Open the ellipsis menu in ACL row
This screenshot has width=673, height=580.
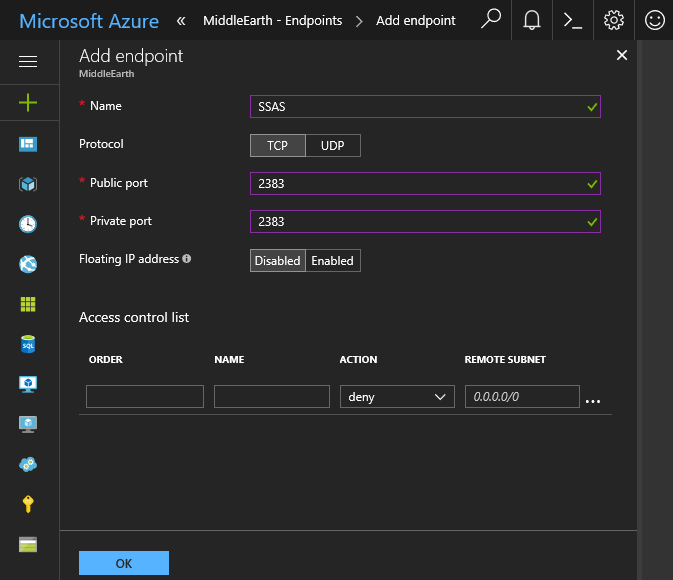[593, 401]
